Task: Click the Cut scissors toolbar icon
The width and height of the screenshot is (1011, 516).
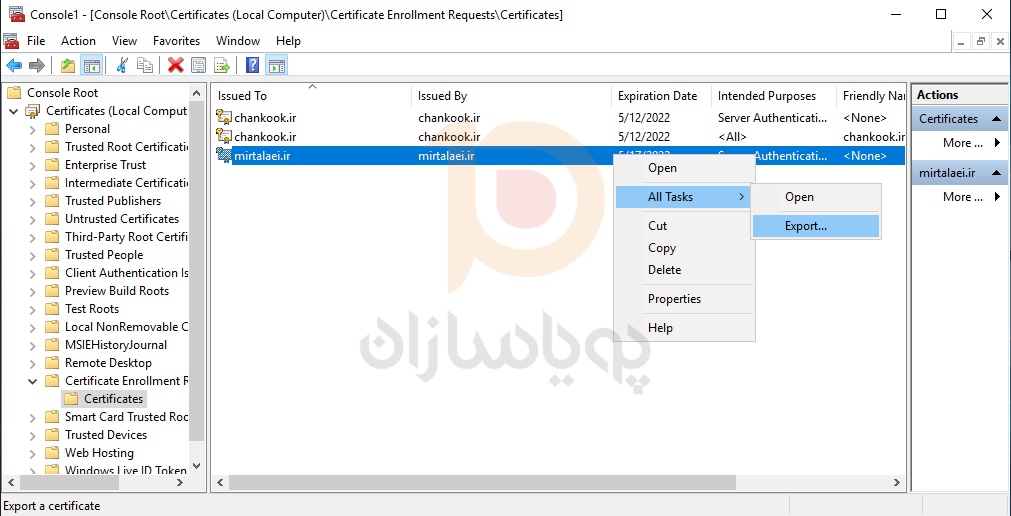Action: coord(122,66)
